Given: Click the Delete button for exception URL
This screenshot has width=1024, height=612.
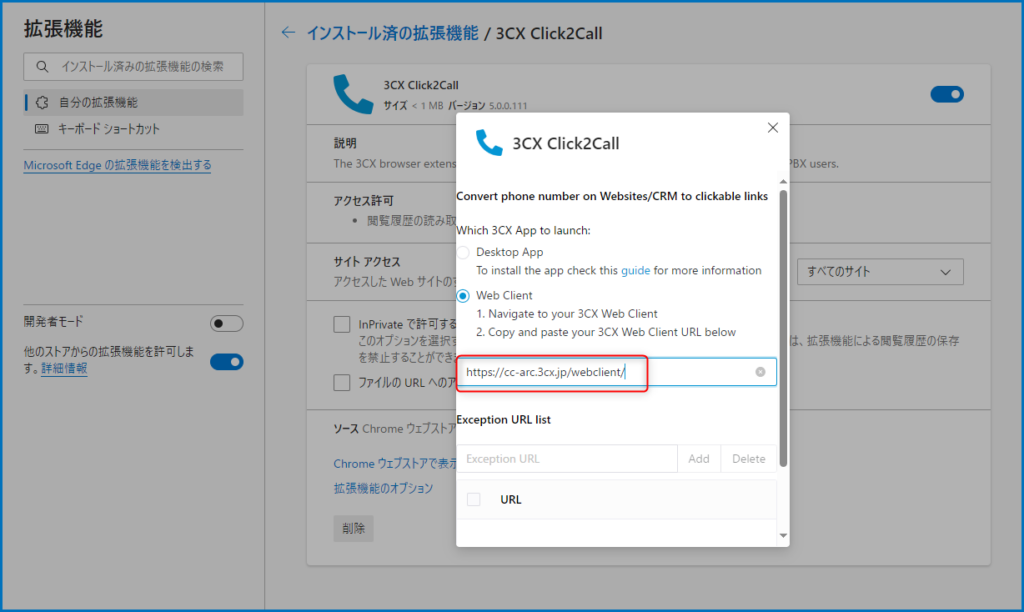Looking at the screenshot, I should [x=748, y=459].
